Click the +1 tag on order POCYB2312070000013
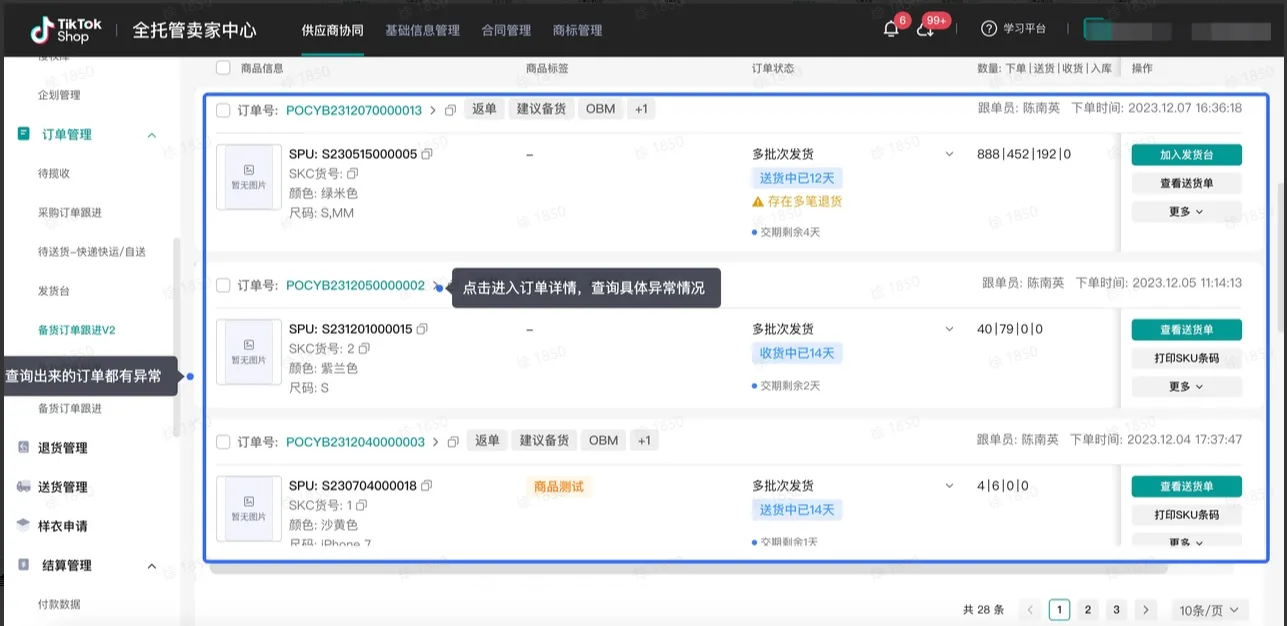Image resolution: width=1287 pixels, height=626 pixels. tap(641, 109)
